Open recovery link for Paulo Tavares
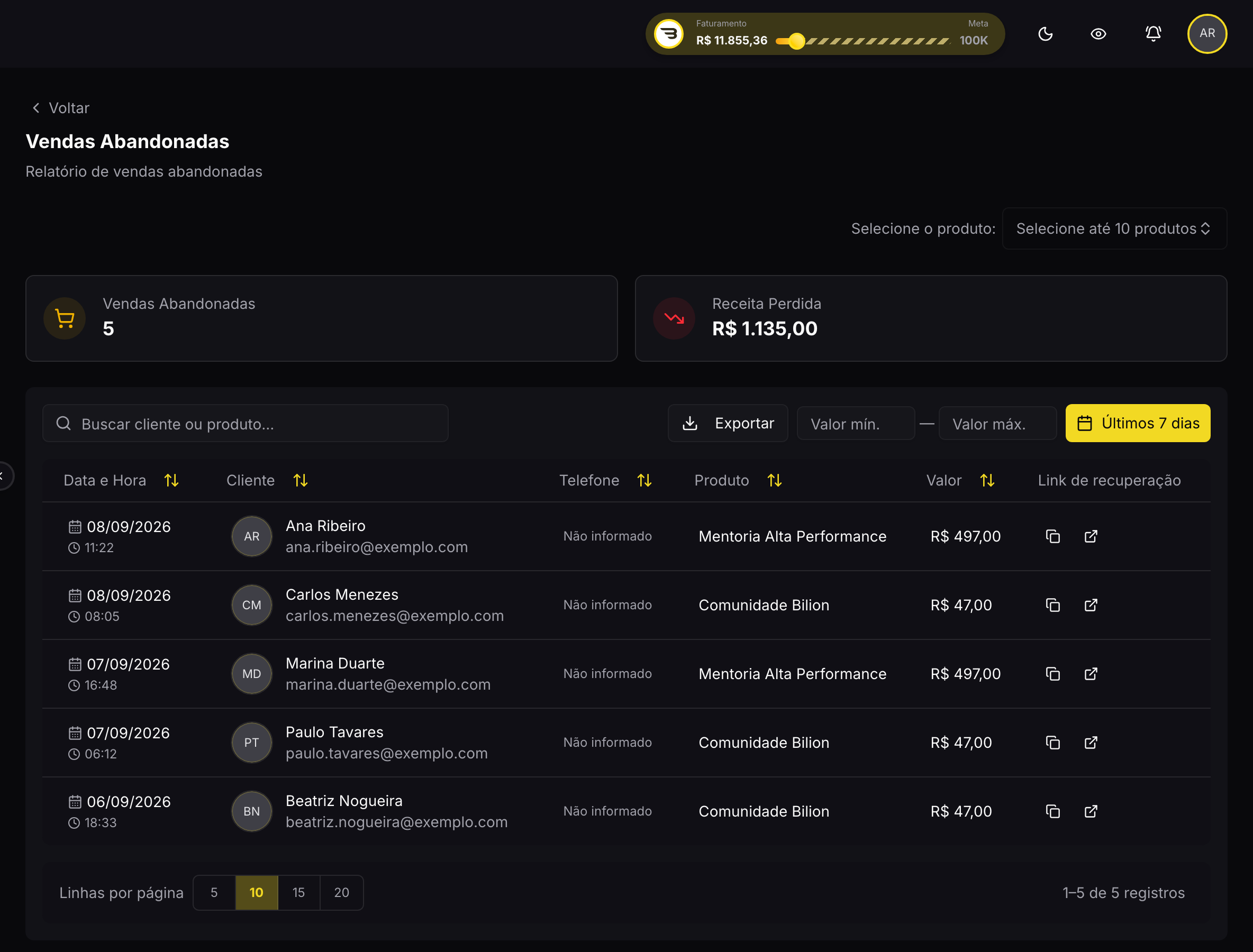 click(x=1091, y=743)
